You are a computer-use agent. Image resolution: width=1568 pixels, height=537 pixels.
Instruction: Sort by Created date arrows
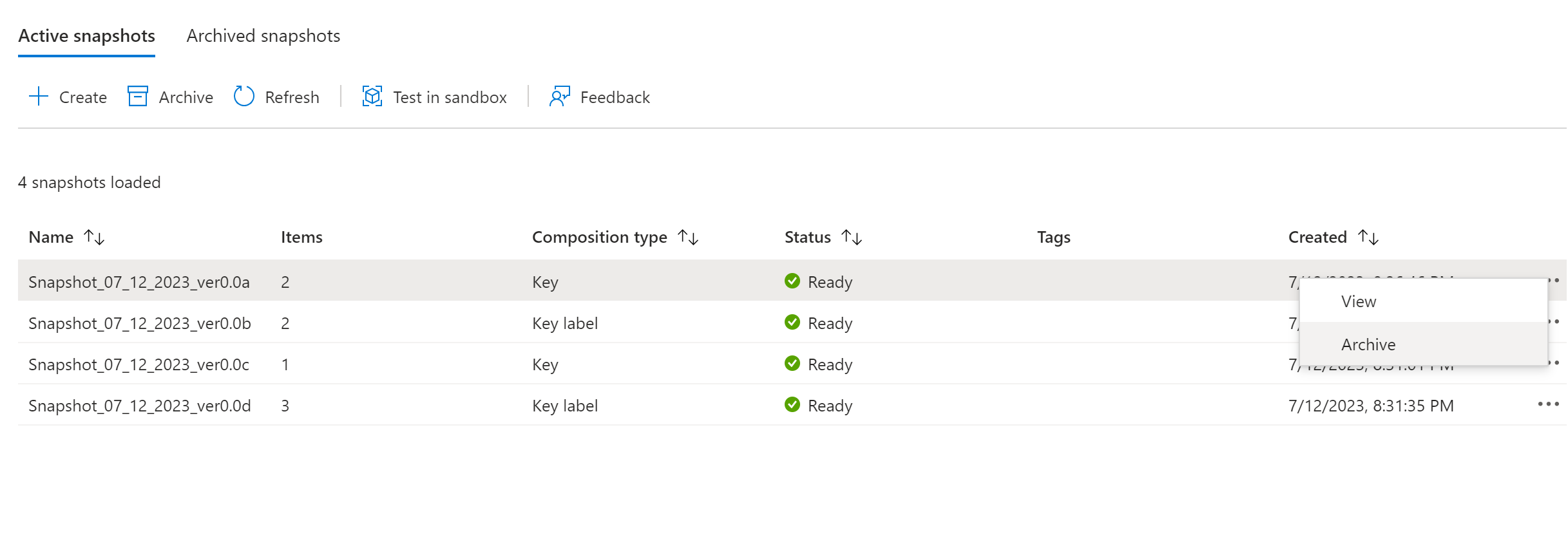(1368, 238)
